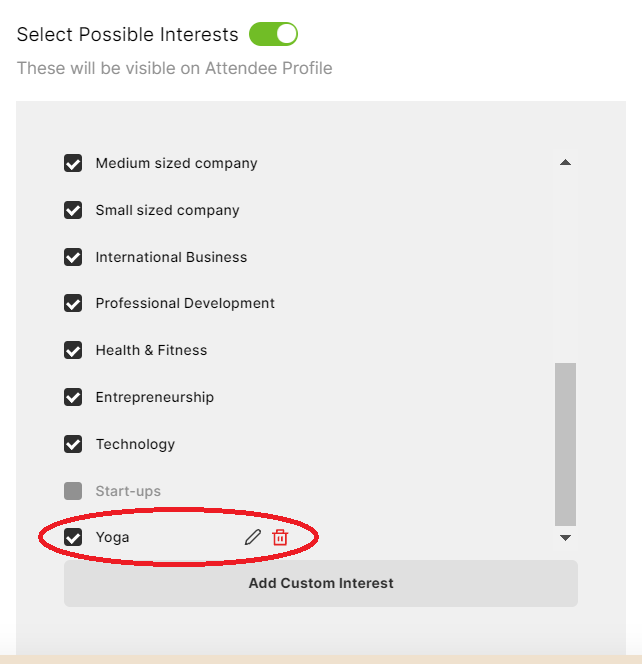Uncheck the Technology checkbox
The width and height of the screenshot is (642, 664).
[73, 444]
